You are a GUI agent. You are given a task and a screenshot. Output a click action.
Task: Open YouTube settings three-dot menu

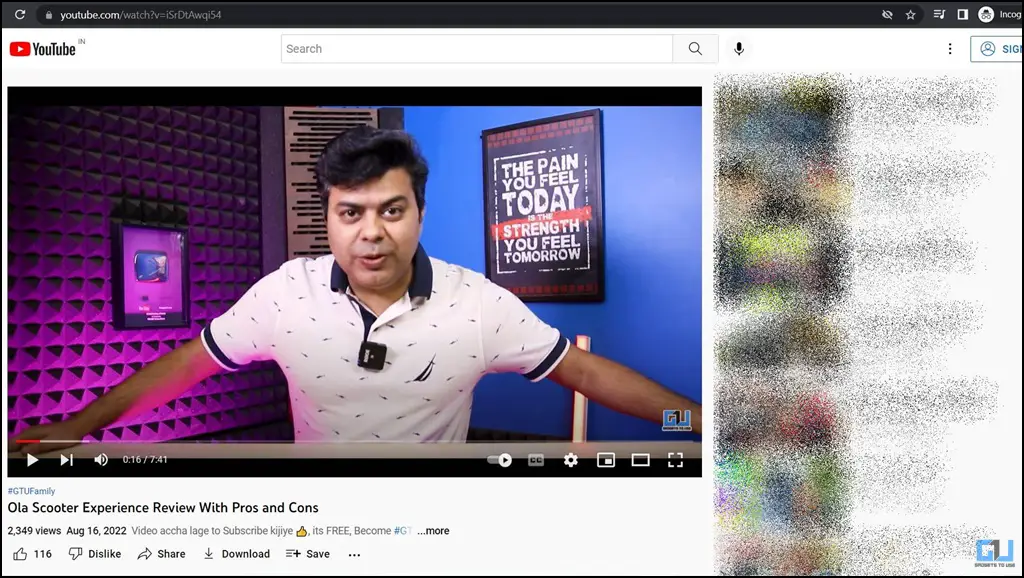tap(950, 49)
